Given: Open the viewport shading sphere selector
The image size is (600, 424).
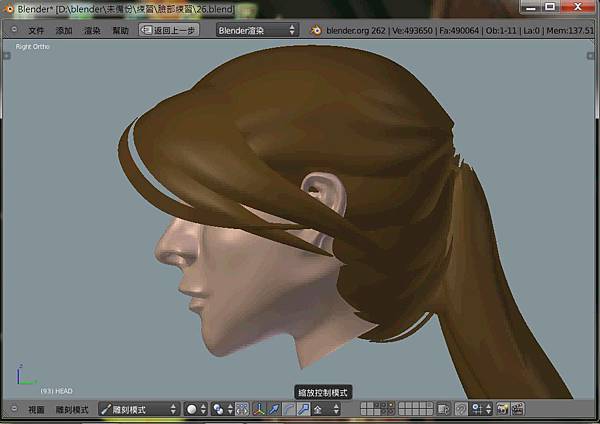Looking at the screenshot, I should coord(196,409).
